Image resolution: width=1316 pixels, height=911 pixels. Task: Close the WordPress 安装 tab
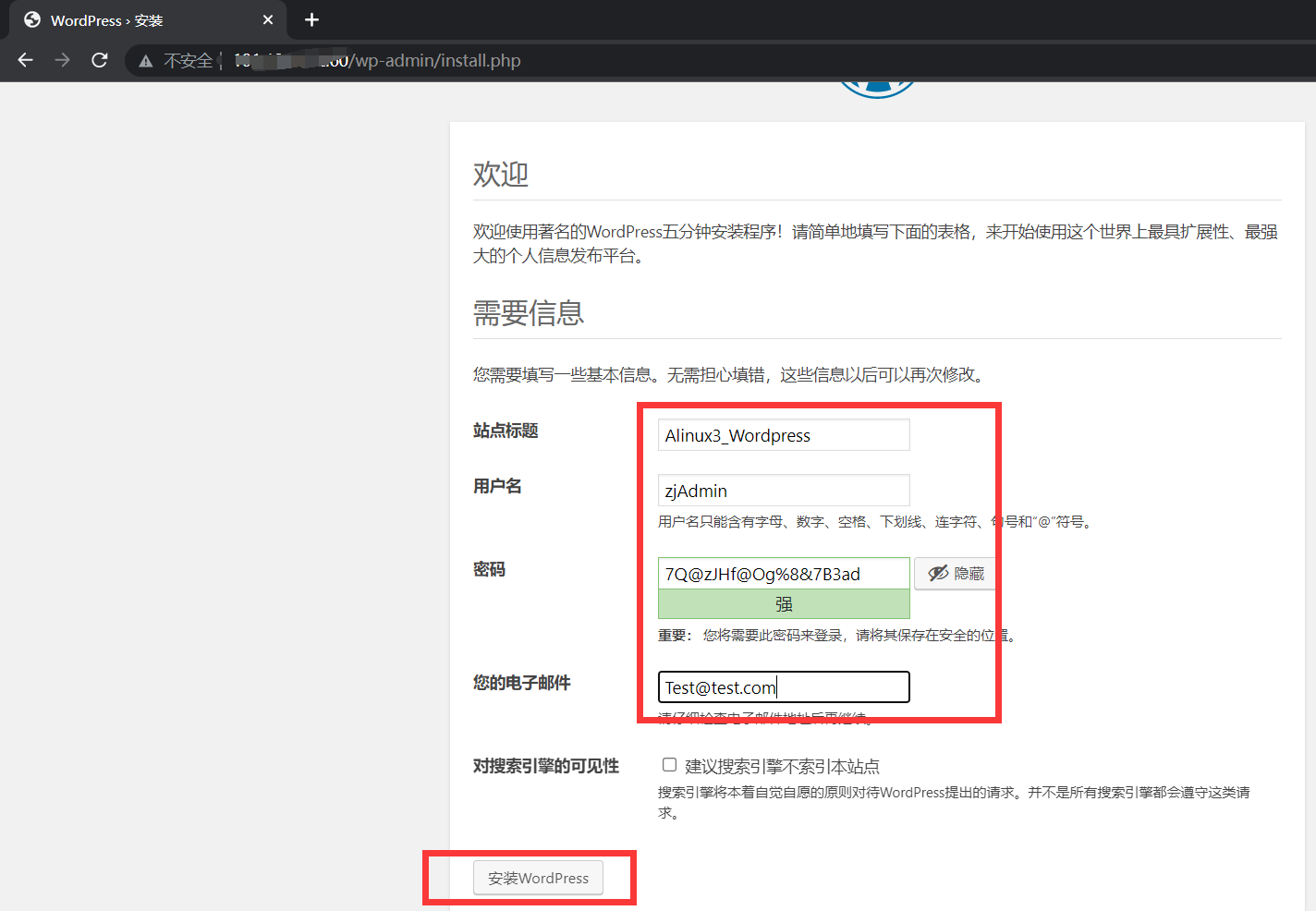click(268, 19)
